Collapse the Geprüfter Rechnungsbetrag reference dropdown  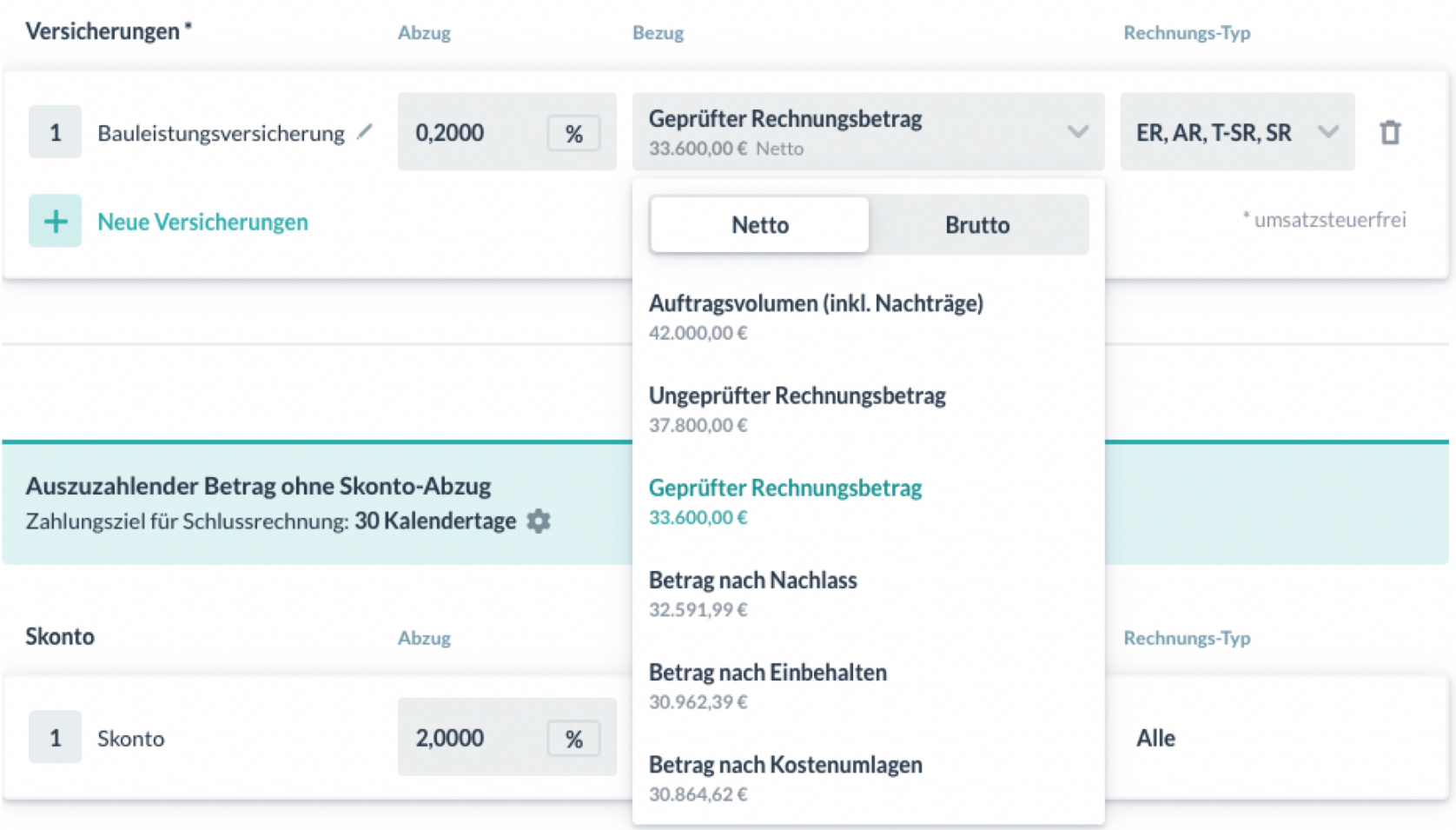(1077, 132)
